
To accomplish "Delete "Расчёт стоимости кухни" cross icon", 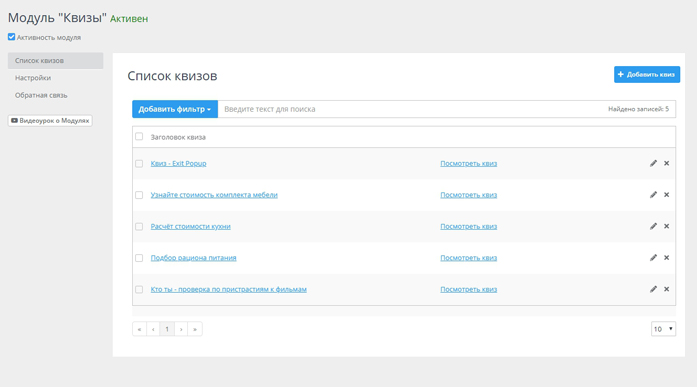I will click(x=666, y=226).
